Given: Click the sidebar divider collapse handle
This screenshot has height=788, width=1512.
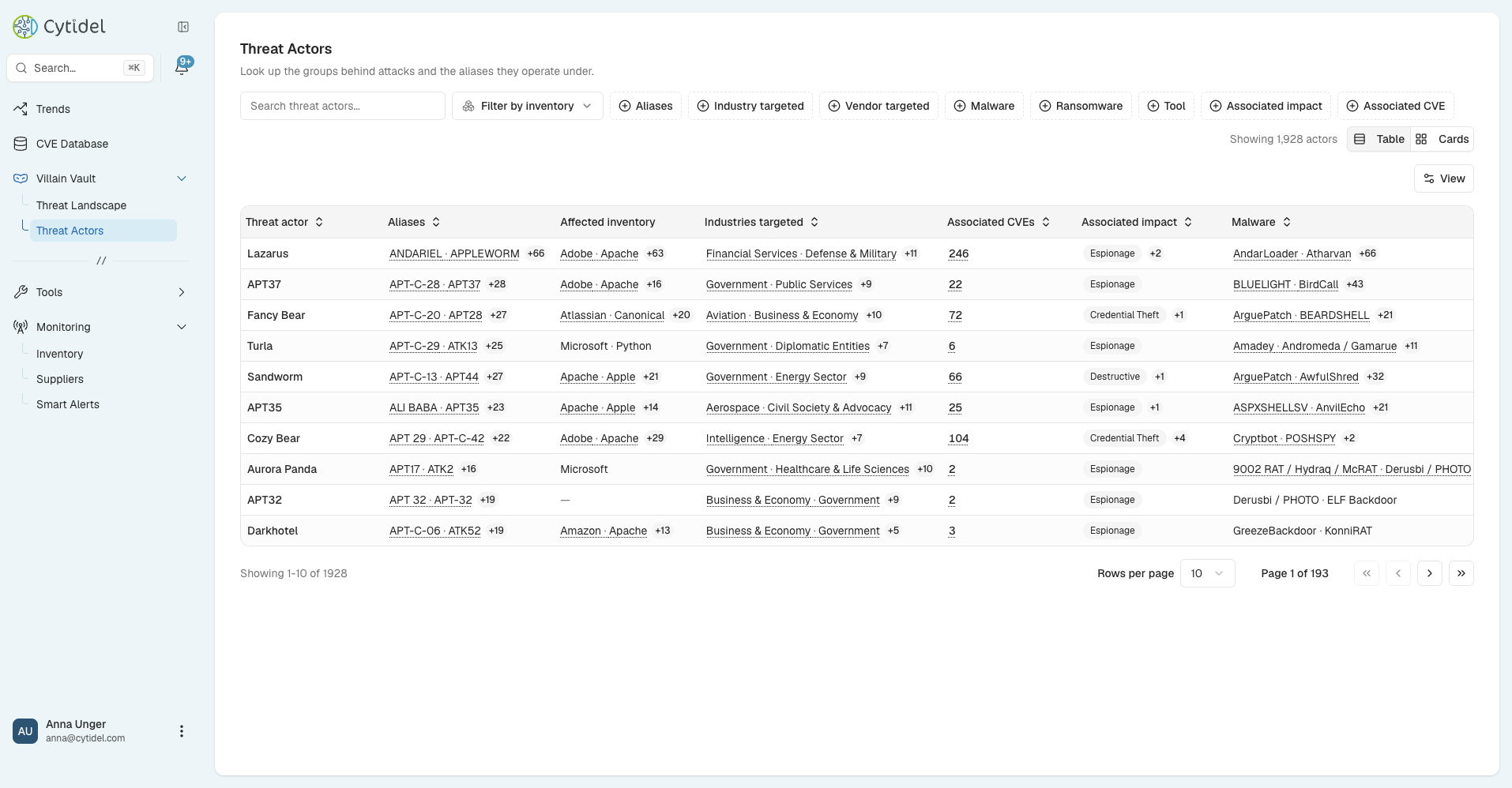Looking at the screenshot, I should coord(101,261).
